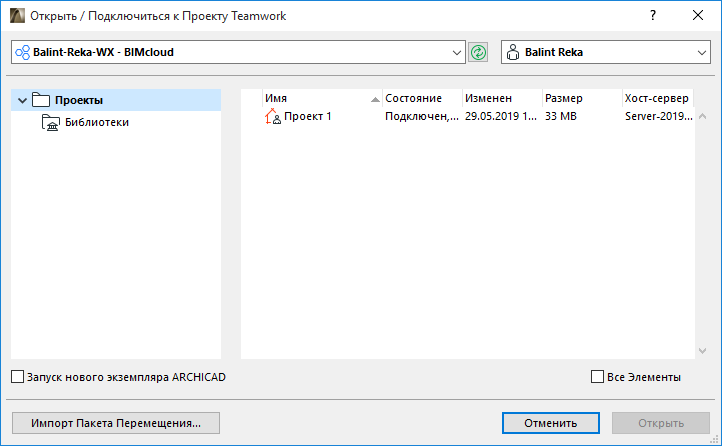Click the help question mark button
The image size is (722, 446).
(653, 15)
